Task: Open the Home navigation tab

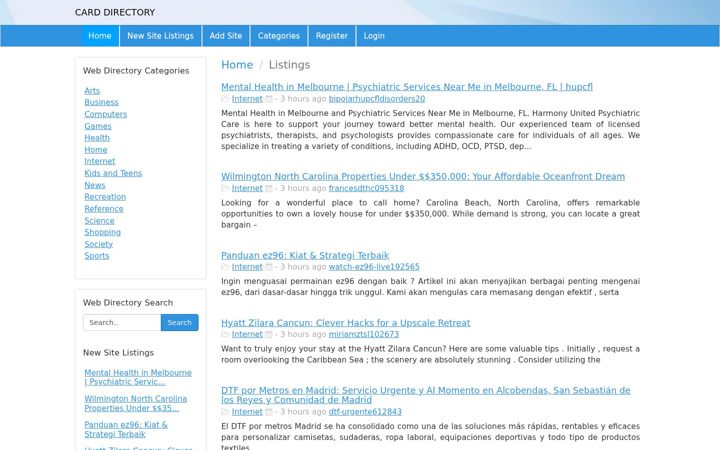Action: (100, 36)
